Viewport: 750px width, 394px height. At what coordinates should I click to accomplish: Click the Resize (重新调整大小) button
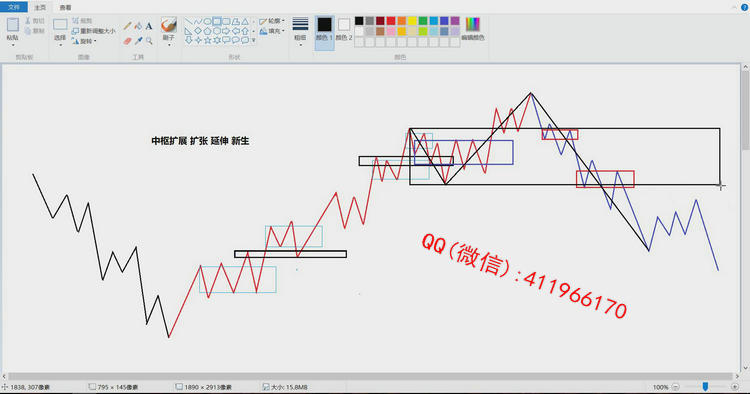point(94,31)
